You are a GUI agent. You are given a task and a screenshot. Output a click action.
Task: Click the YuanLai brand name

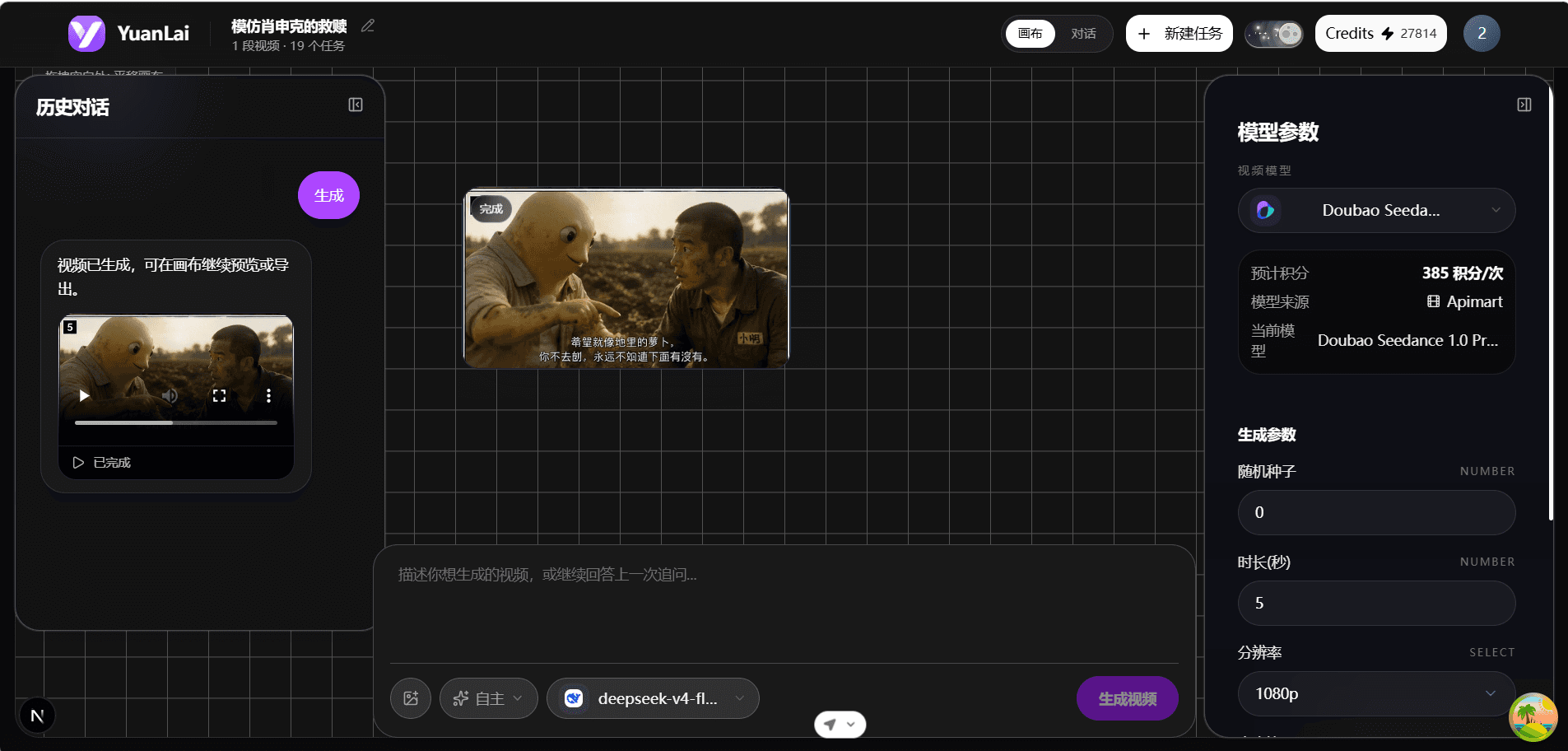tap(153, 34)
